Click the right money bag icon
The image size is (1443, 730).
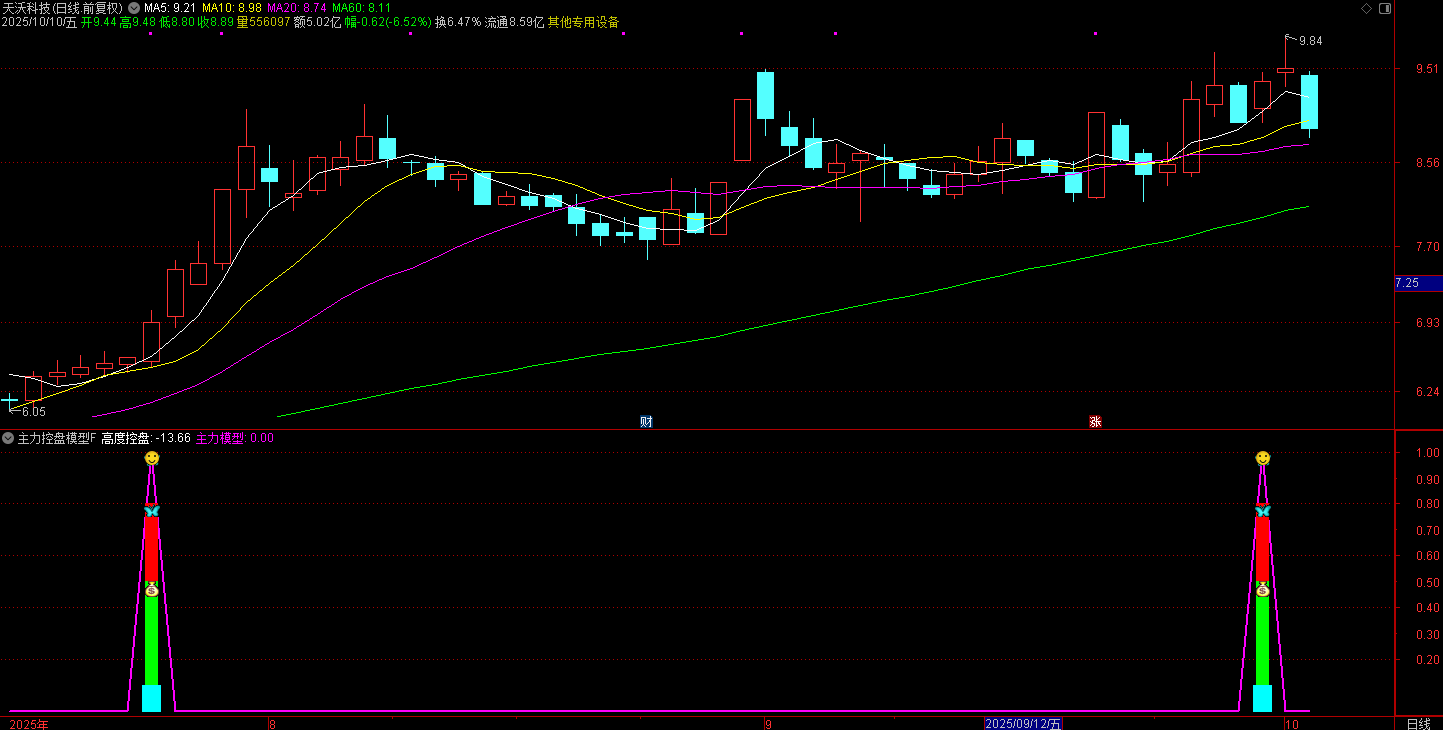pos(1263,590)
